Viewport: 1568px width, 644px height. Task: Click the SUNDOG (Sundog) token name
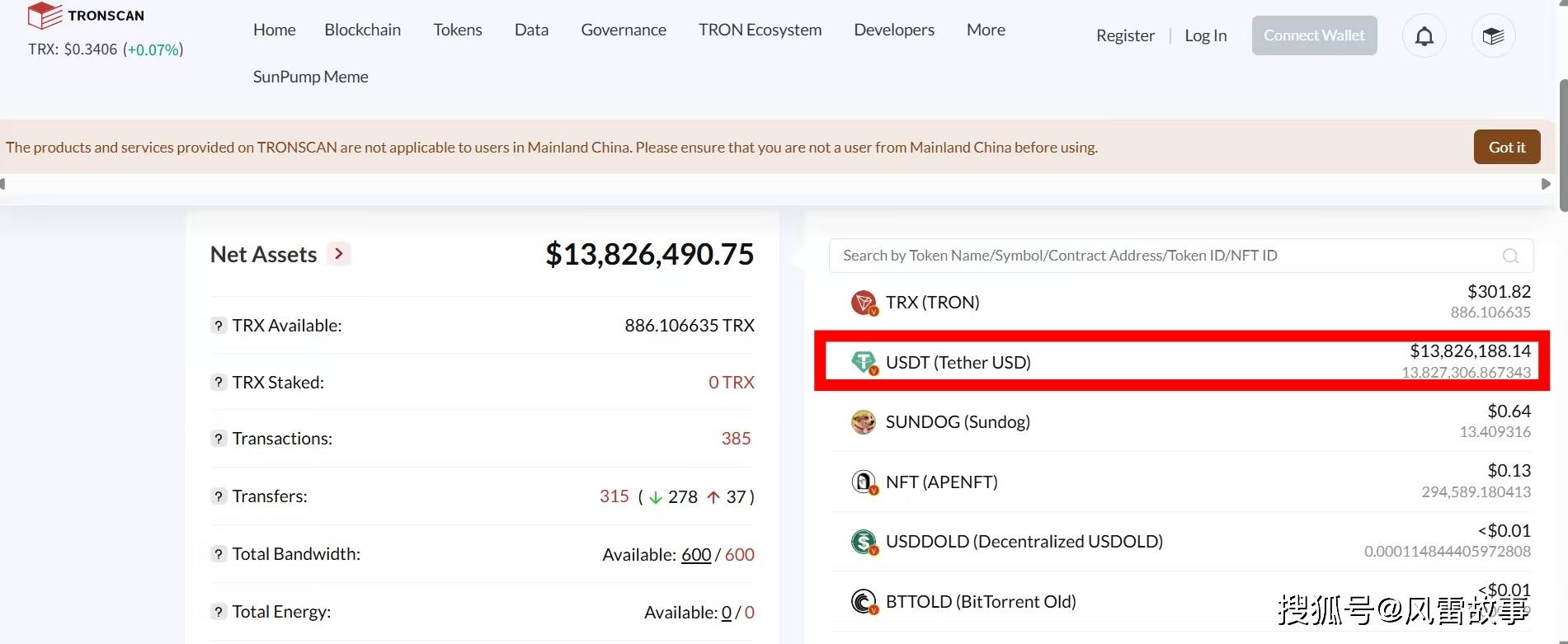pyautogui.click(x=958, y=422)
